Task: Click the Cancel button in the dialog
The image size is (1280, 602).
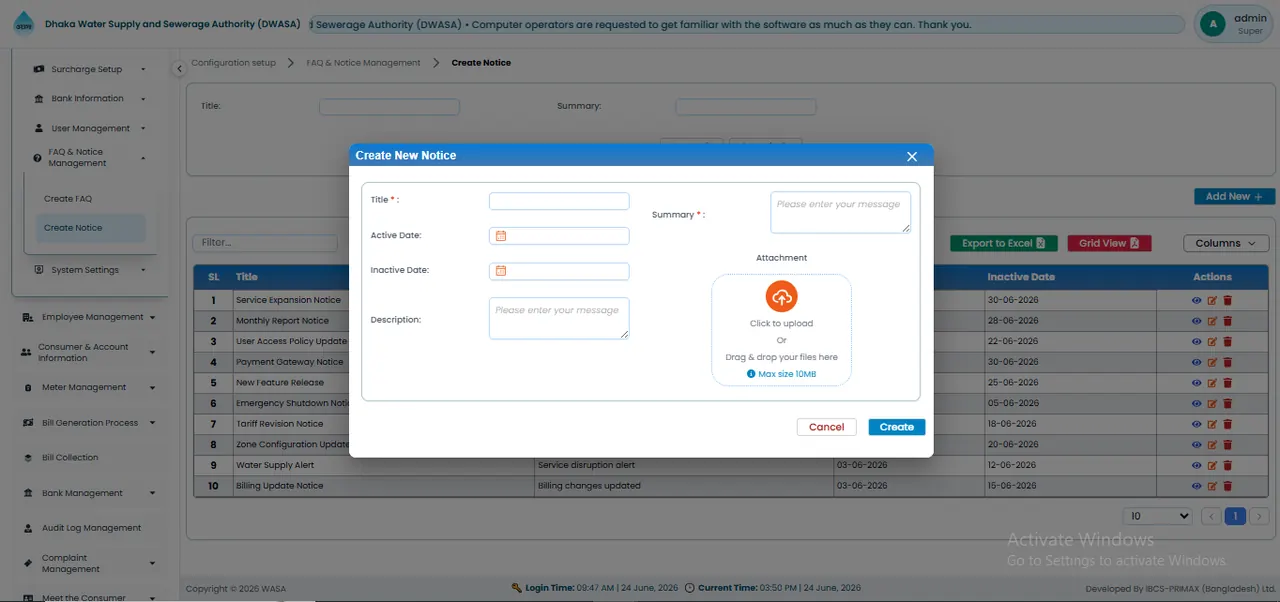Action: tap(827, 427)
